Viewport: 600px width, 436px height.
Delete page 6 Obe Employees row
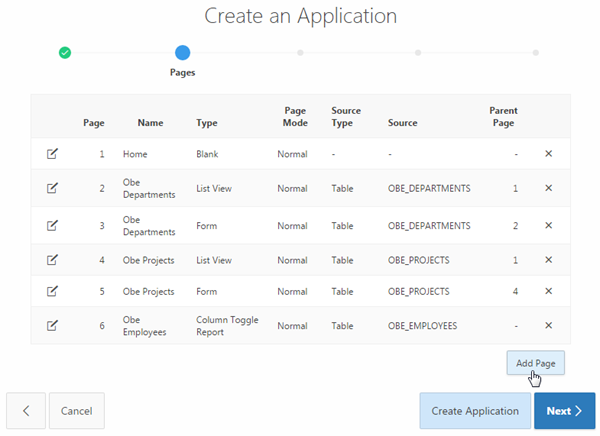(x=548, y=325)
